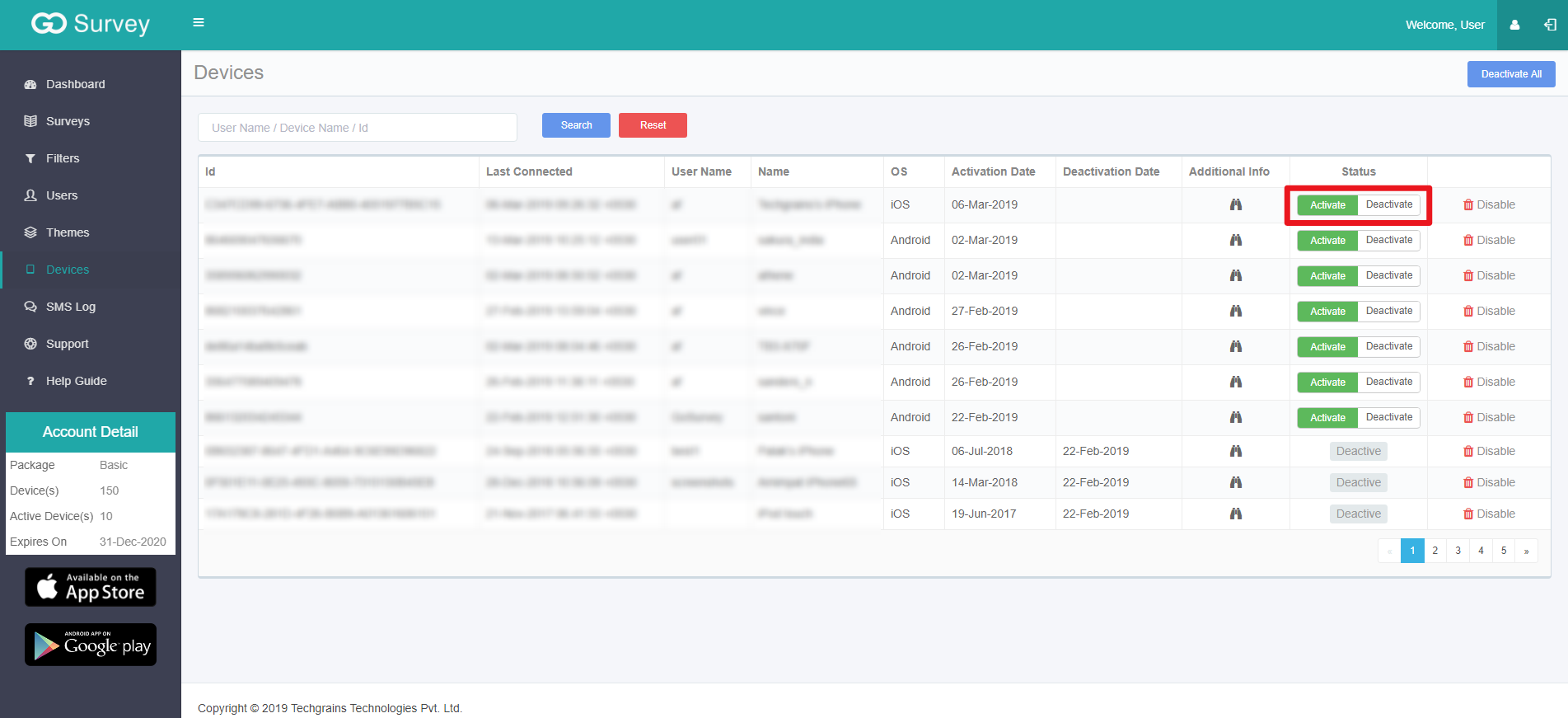The image size is (1568, 718).
Task: Click the Expires On 31-Dec-2020 value
Action: pyautogui.click(x=133, y=542)
